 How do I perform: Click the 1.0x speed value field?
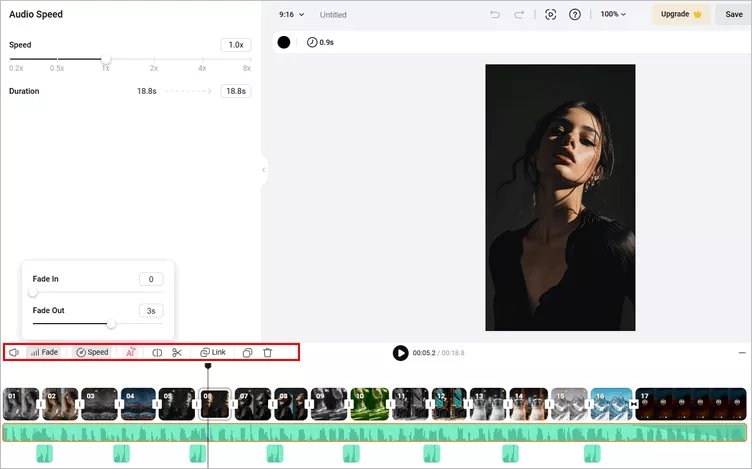coord(236,45)
